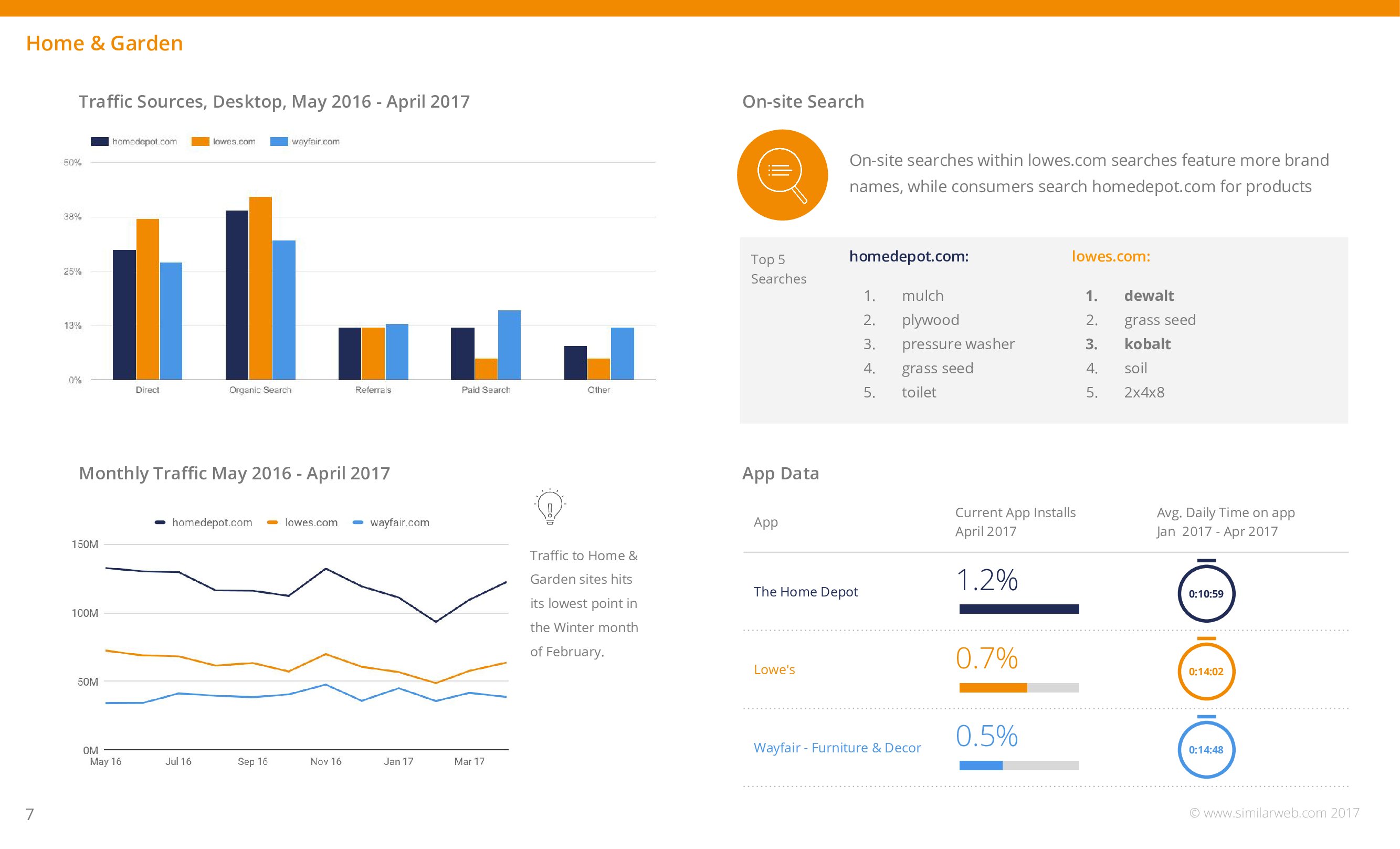
Task: Click the homedepot.com line chart legend marker
Action: [160, 522]
